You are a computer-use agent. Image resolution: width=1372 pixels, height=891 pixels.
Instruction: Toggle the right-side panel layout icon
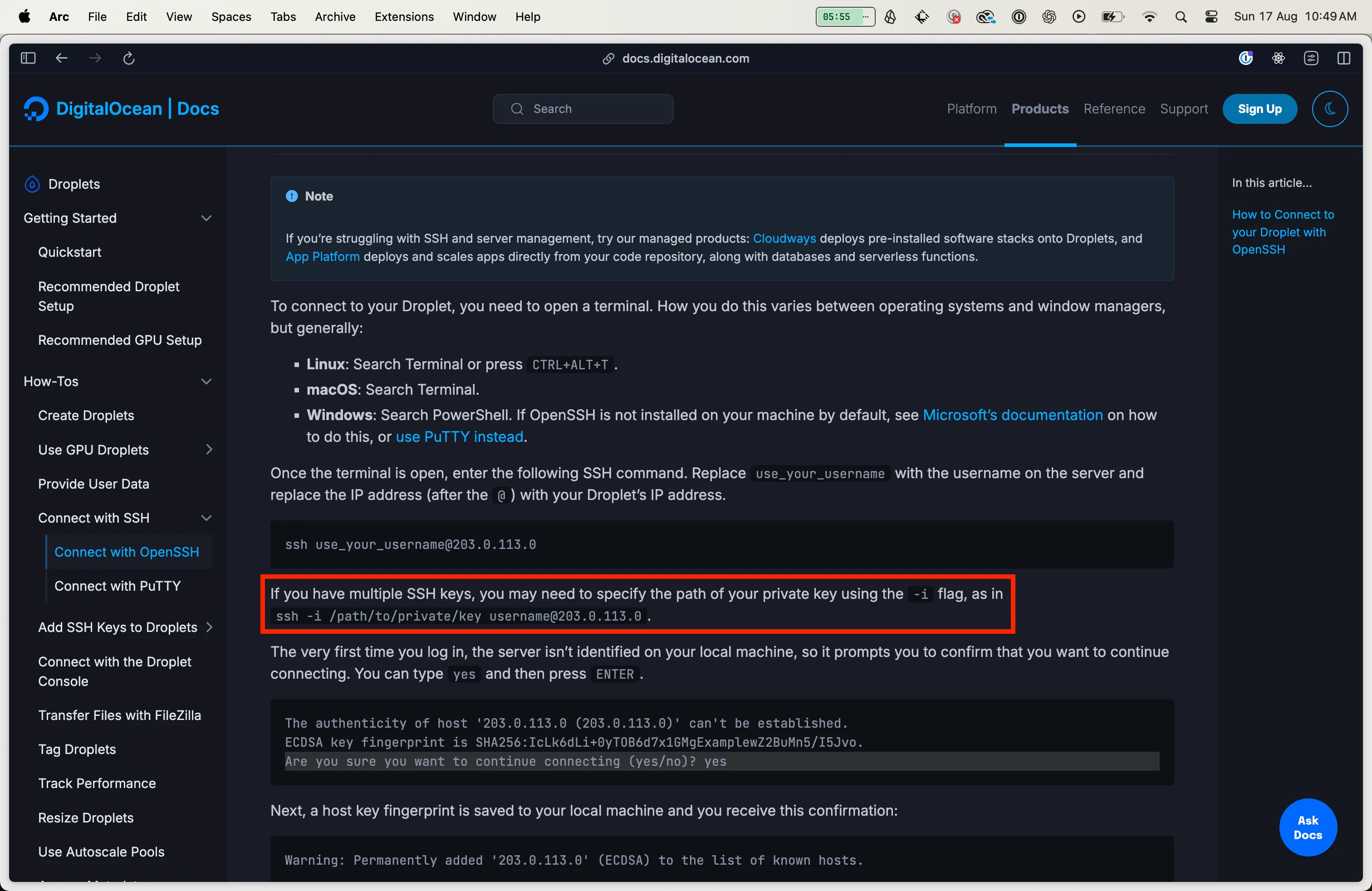point(1344,58)
